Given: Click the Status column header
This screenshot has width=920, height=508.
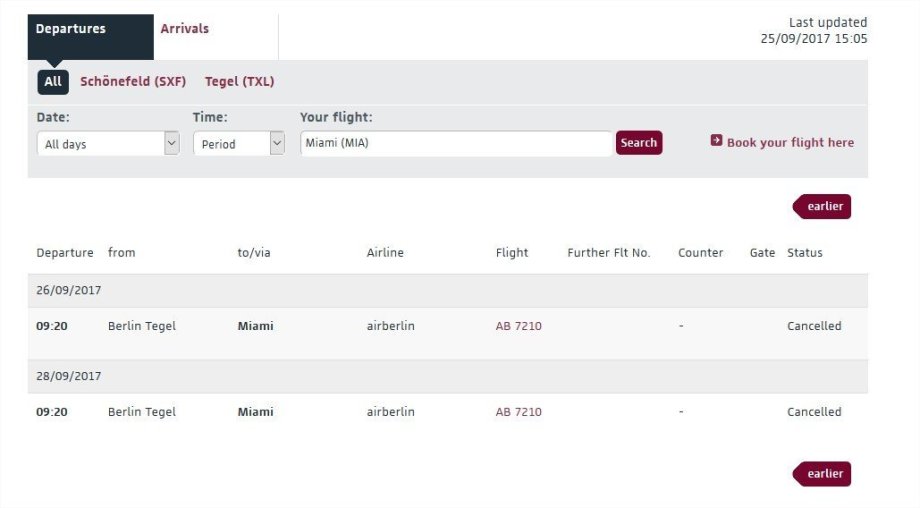Looking at the screenshot, I should point(805,253).
